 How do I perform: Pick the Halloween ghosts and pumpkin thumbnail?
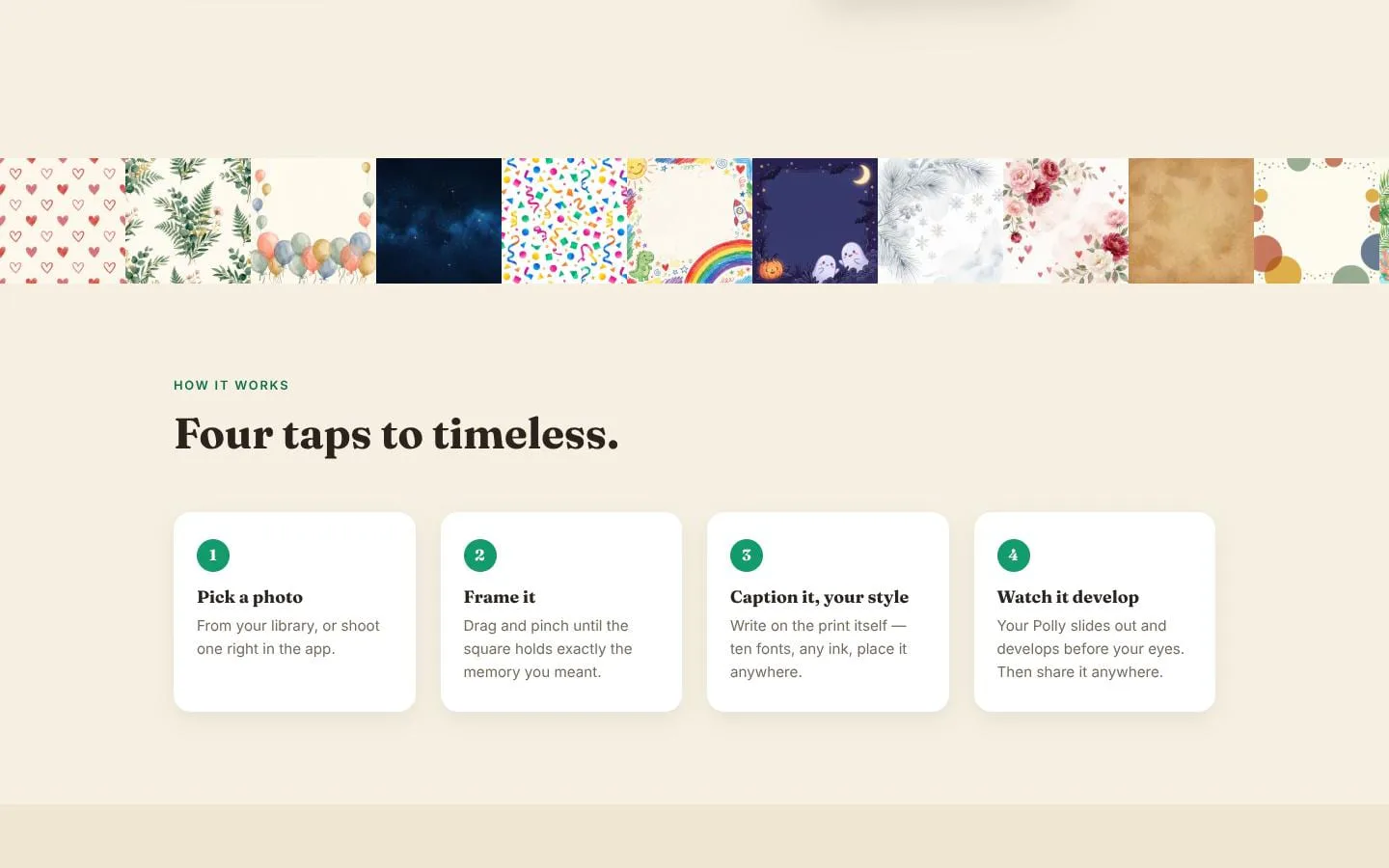pos(815,221)
